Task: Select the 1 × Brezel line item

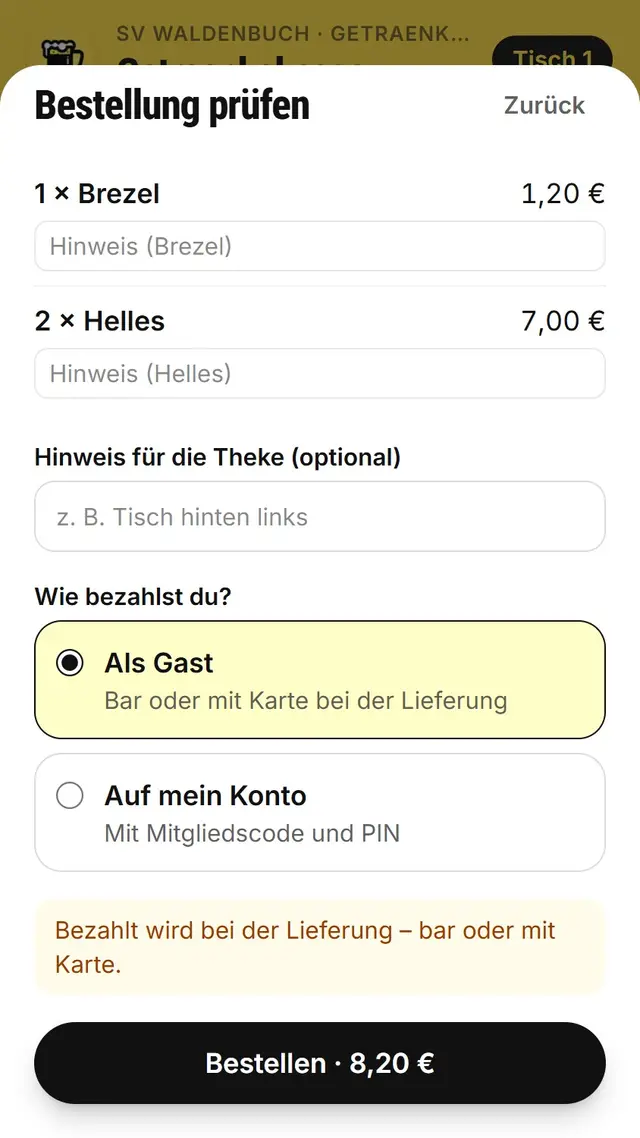Action: coord(97,194)
